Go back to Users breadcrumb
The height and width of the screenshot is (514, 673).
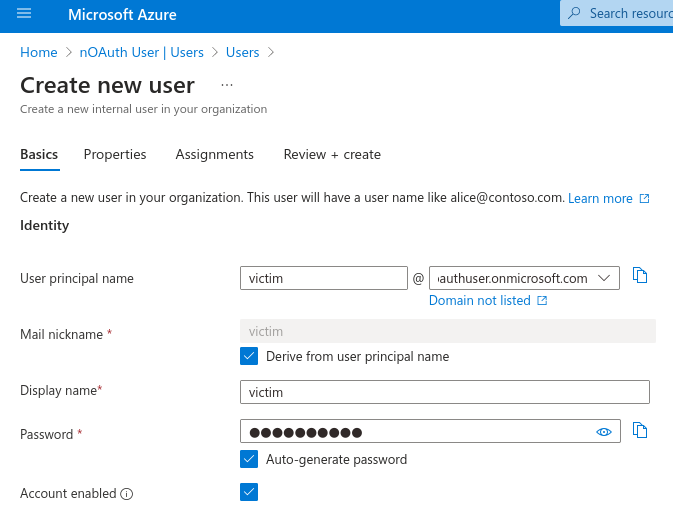243,52
